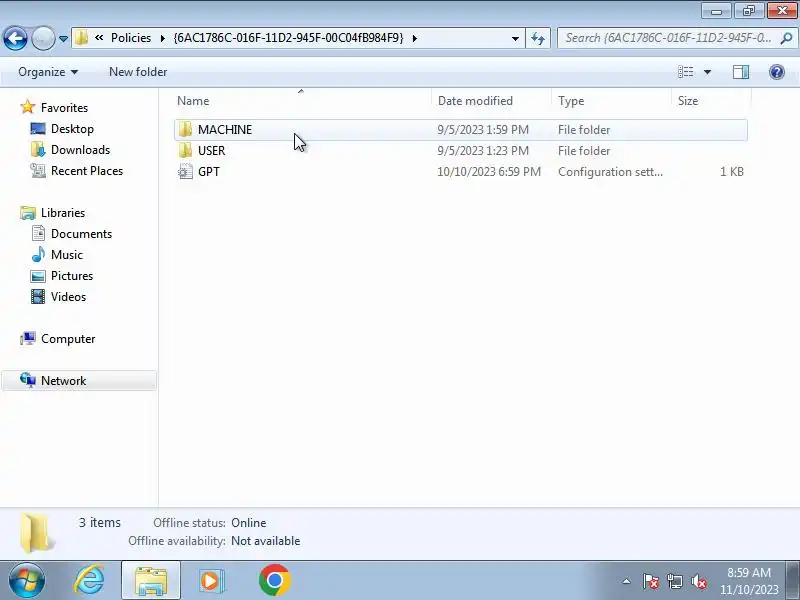Click the Favorites star icon
The width and height of the screenshot is (800, 600).
28,107
